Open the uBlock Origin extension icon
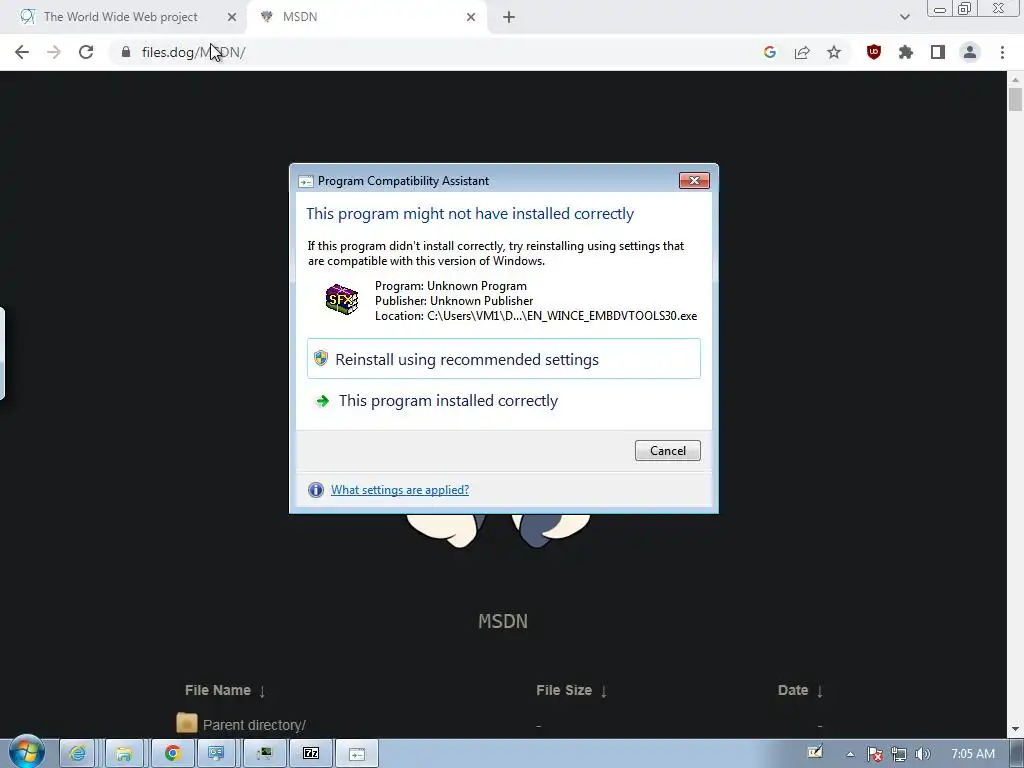This screenshot has height=768, width=1024. click(874, 52)
